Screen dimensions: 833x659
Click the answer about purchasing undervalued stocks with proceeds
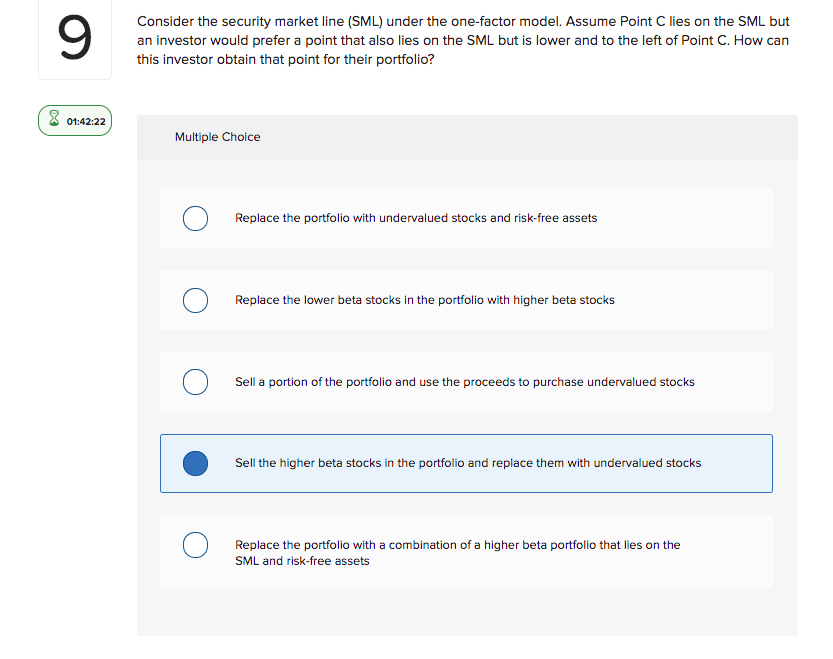pyautogui.click(x=463, y=382)
